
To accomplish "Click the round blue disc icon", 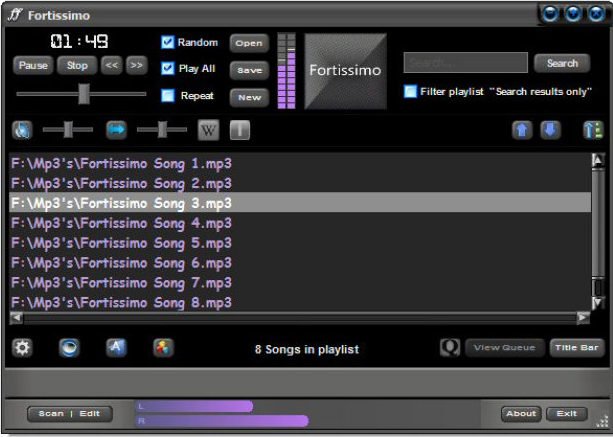I will coord(69,348).
